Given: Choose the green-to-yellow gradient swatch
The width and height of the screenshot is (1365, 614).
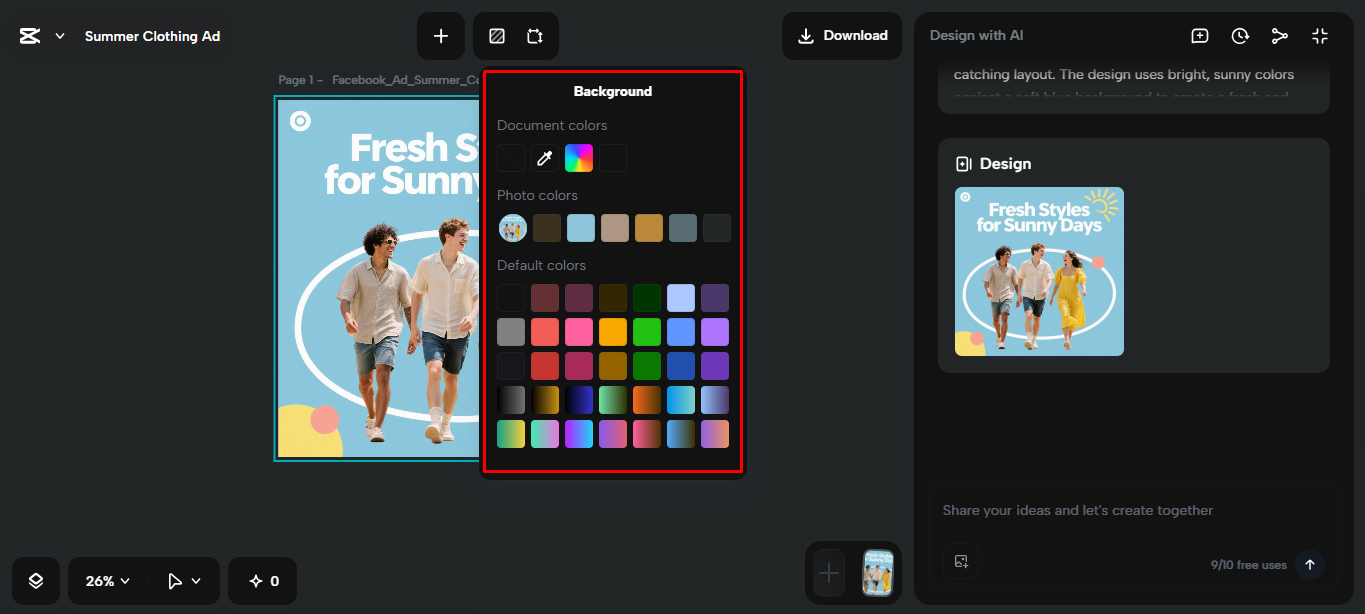Looking at the screenshot, I should 511,434.
